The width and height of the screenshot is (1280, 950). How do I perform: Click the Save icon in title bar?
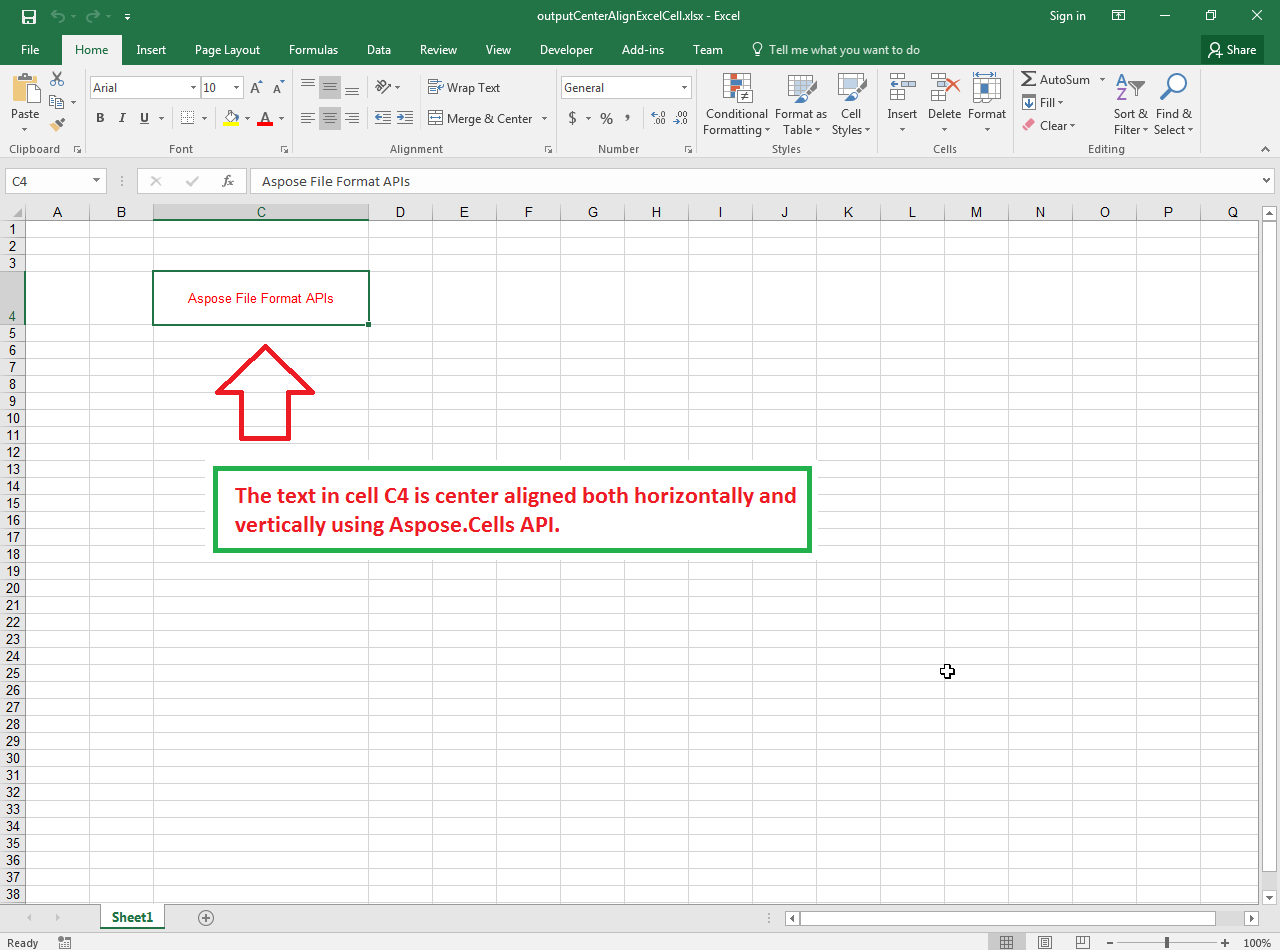29,16
